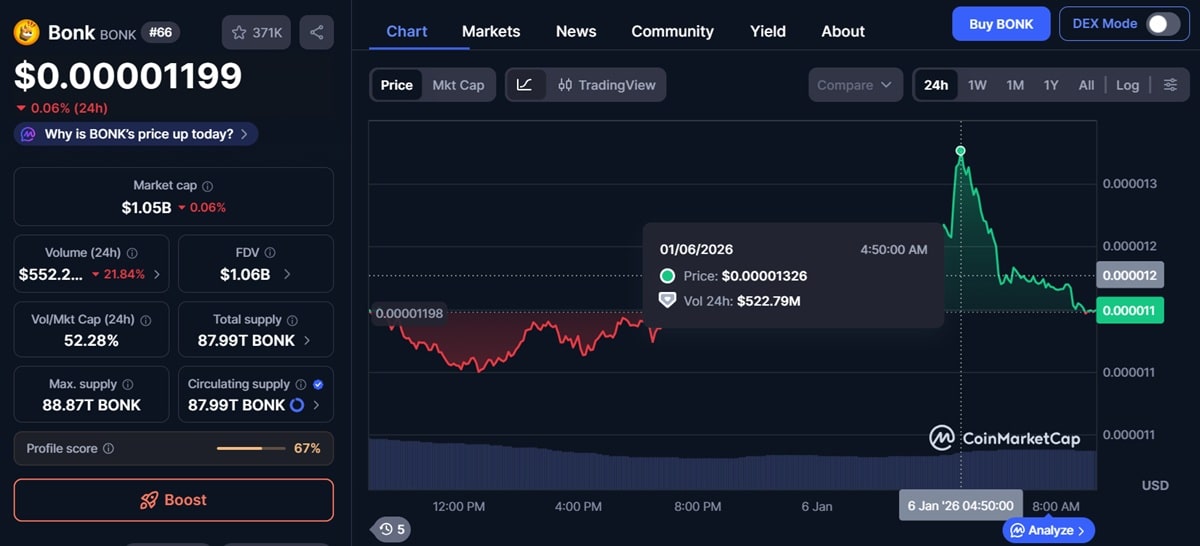Open Vol/Mkt Cap (24h) info icon

pos(145,320)
